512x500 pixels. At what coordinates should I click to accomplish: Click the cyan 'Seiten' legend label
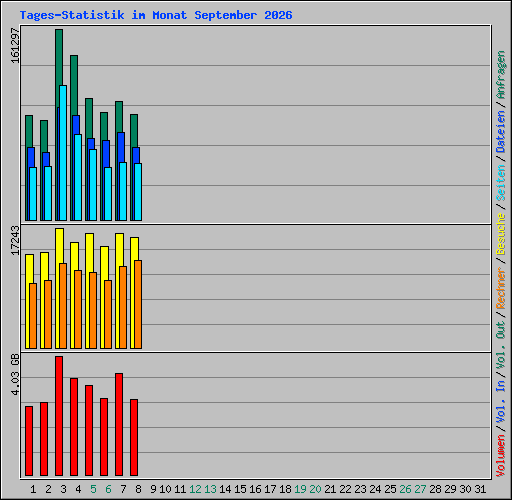click(501, 183)
